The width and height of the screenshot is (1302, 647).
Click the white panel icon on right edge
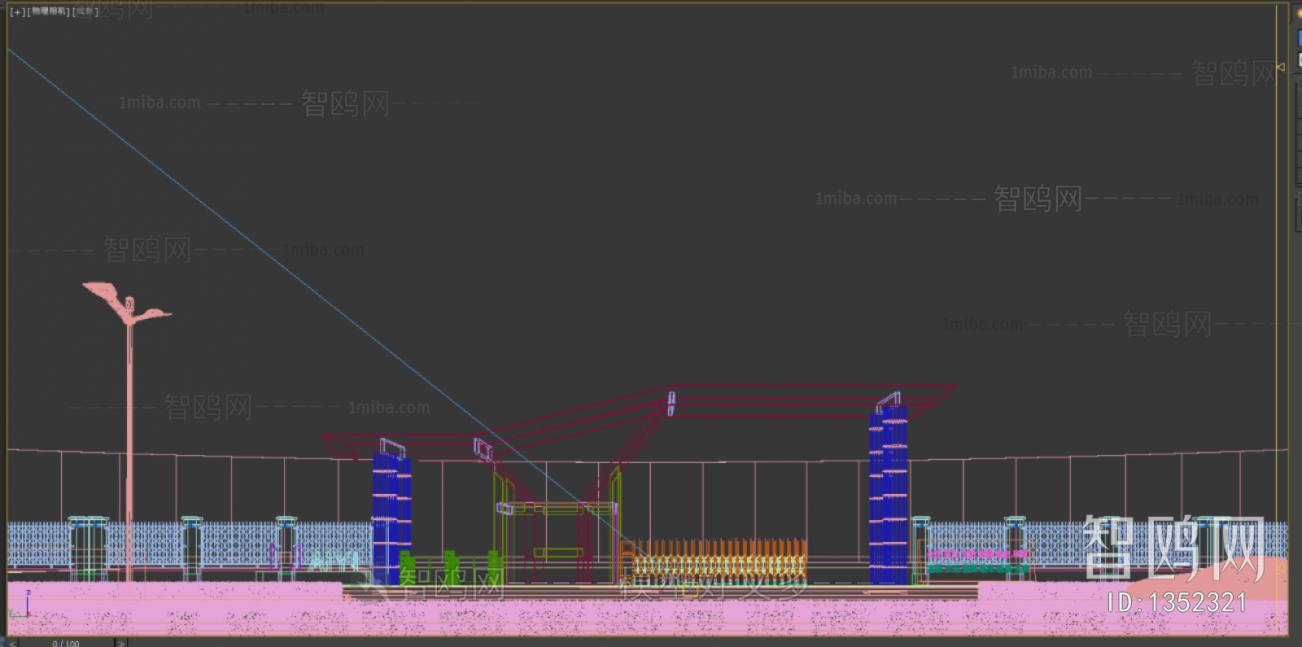[1299, 54]
